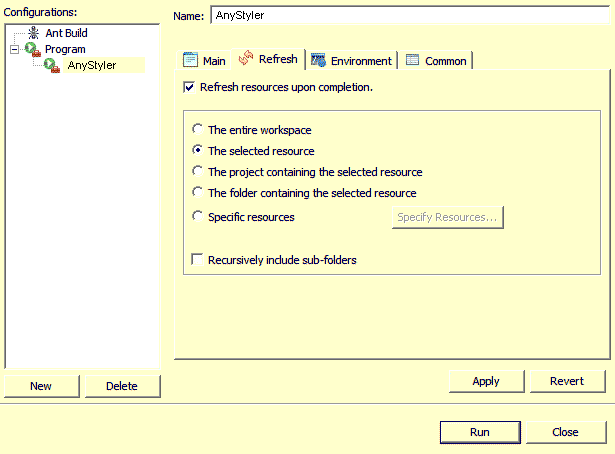Select The entire workspace option
Screen dimensions: 615x454
[198, 130]
